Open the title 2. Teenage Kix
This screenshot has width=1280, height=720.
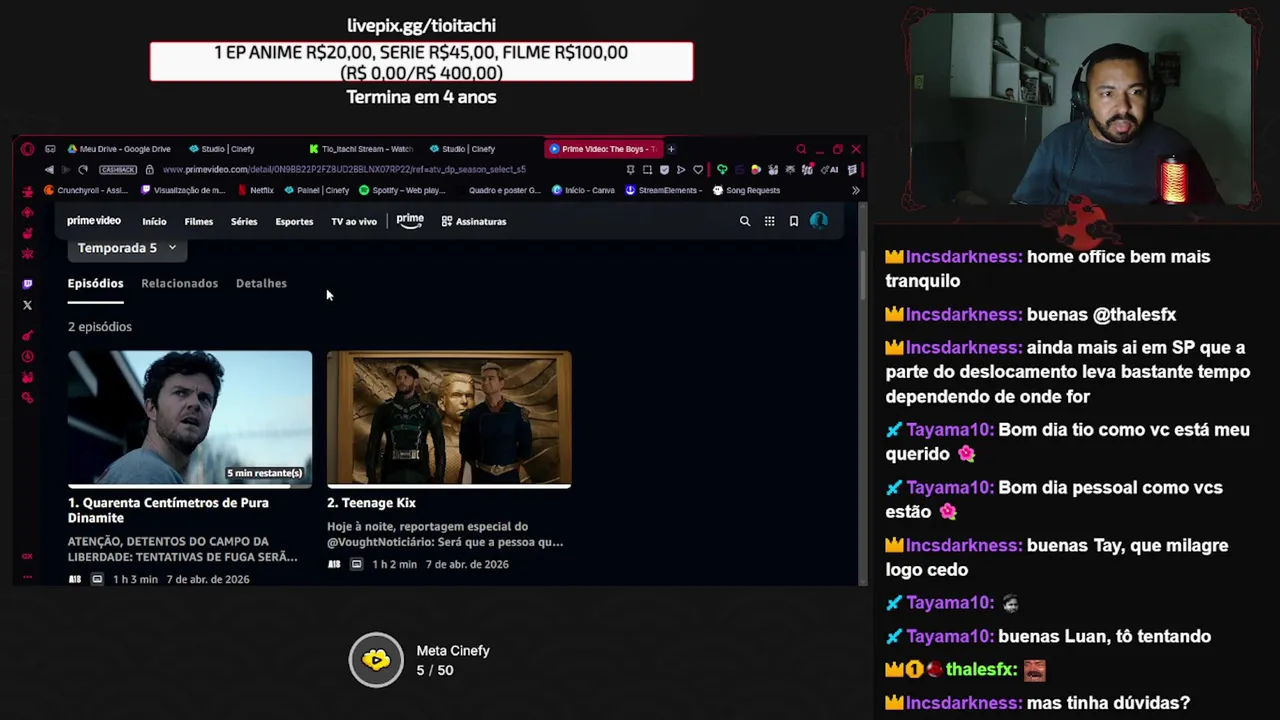[371, 503]
